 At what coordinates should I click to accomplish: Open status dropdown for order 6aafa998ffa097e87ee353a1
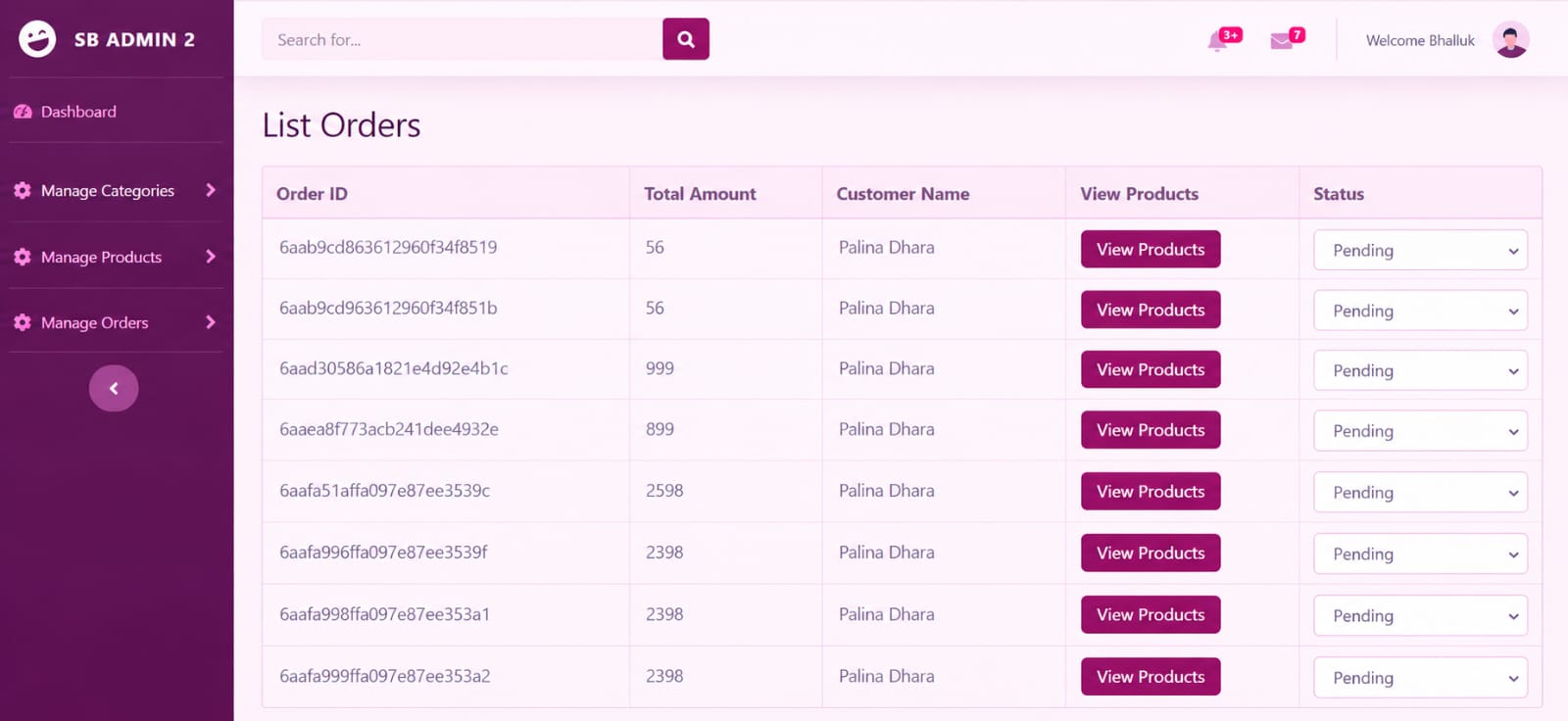click(1420, 615)
